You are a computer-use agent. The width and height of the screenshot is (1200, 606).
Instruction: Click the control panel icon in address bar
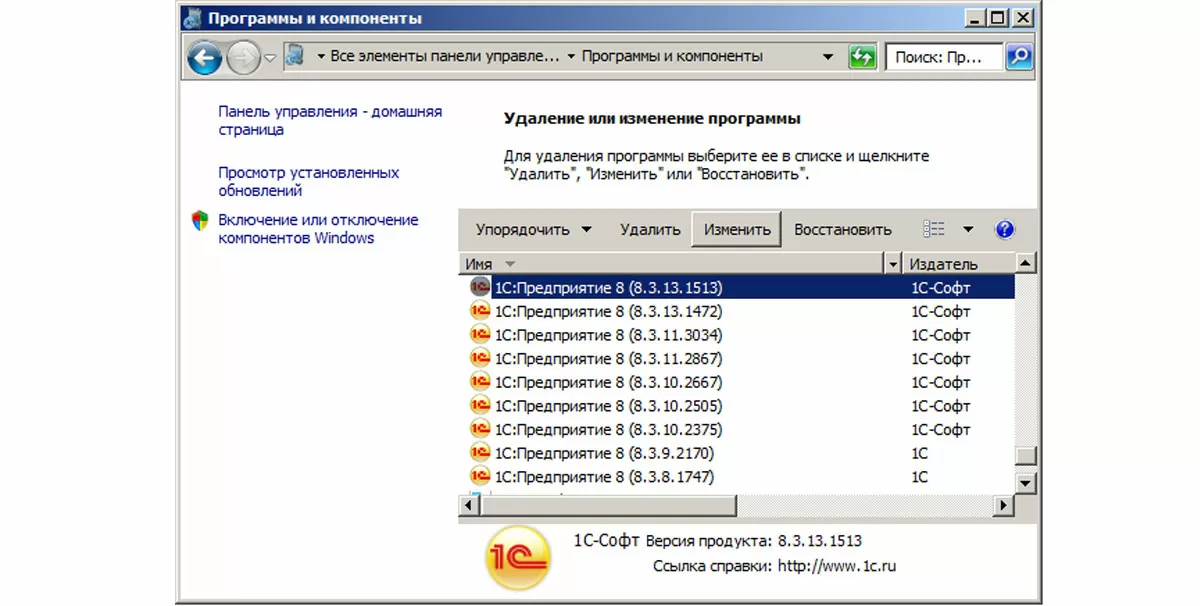click(295, 56)
